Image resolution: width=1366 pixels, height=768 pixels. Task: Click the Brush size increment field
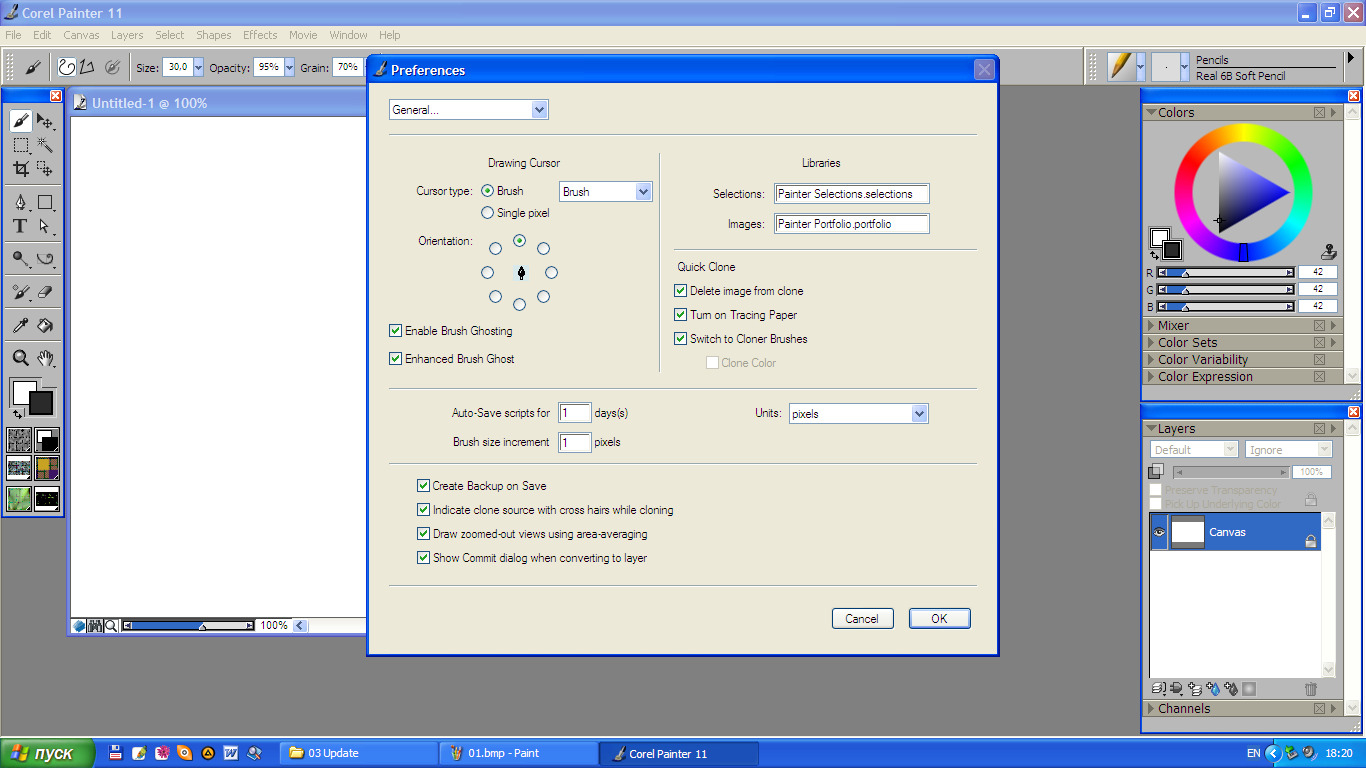575,442
